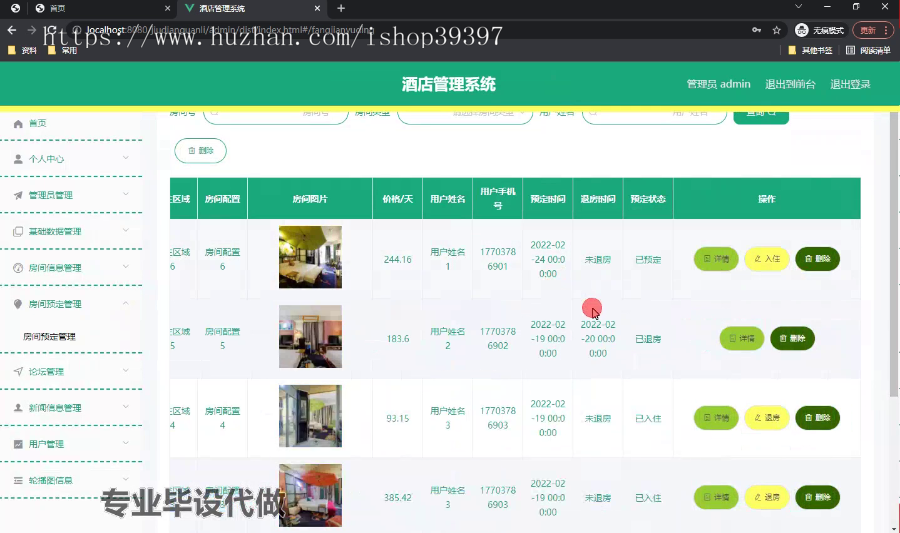This screenshot has height=533, width=900.
Task: Click the vertical page scrollbar
Action: pyautogui.click(x=894, y=252)
